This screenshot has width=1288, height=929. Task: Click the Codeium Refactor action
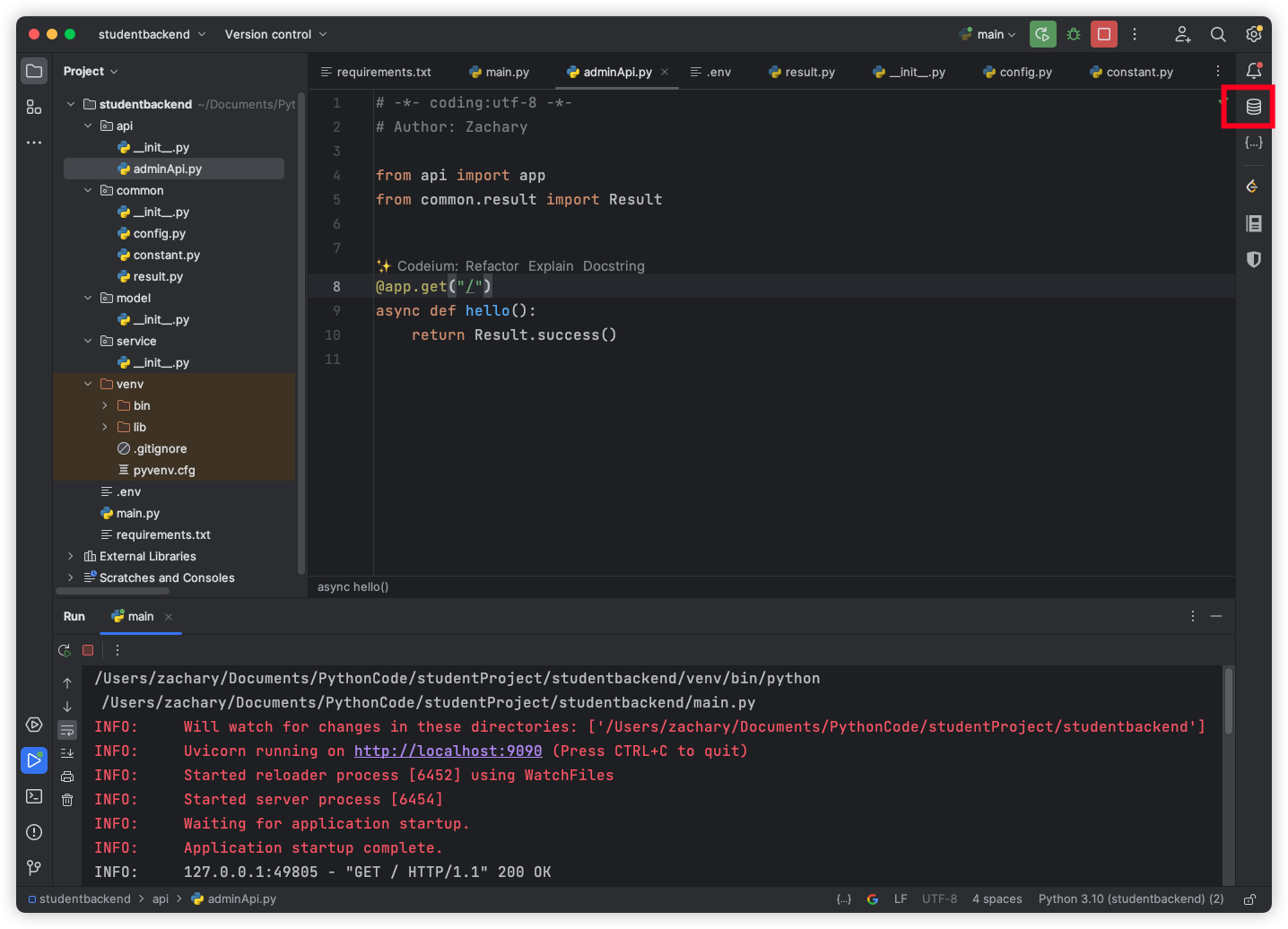coord(492,266)
